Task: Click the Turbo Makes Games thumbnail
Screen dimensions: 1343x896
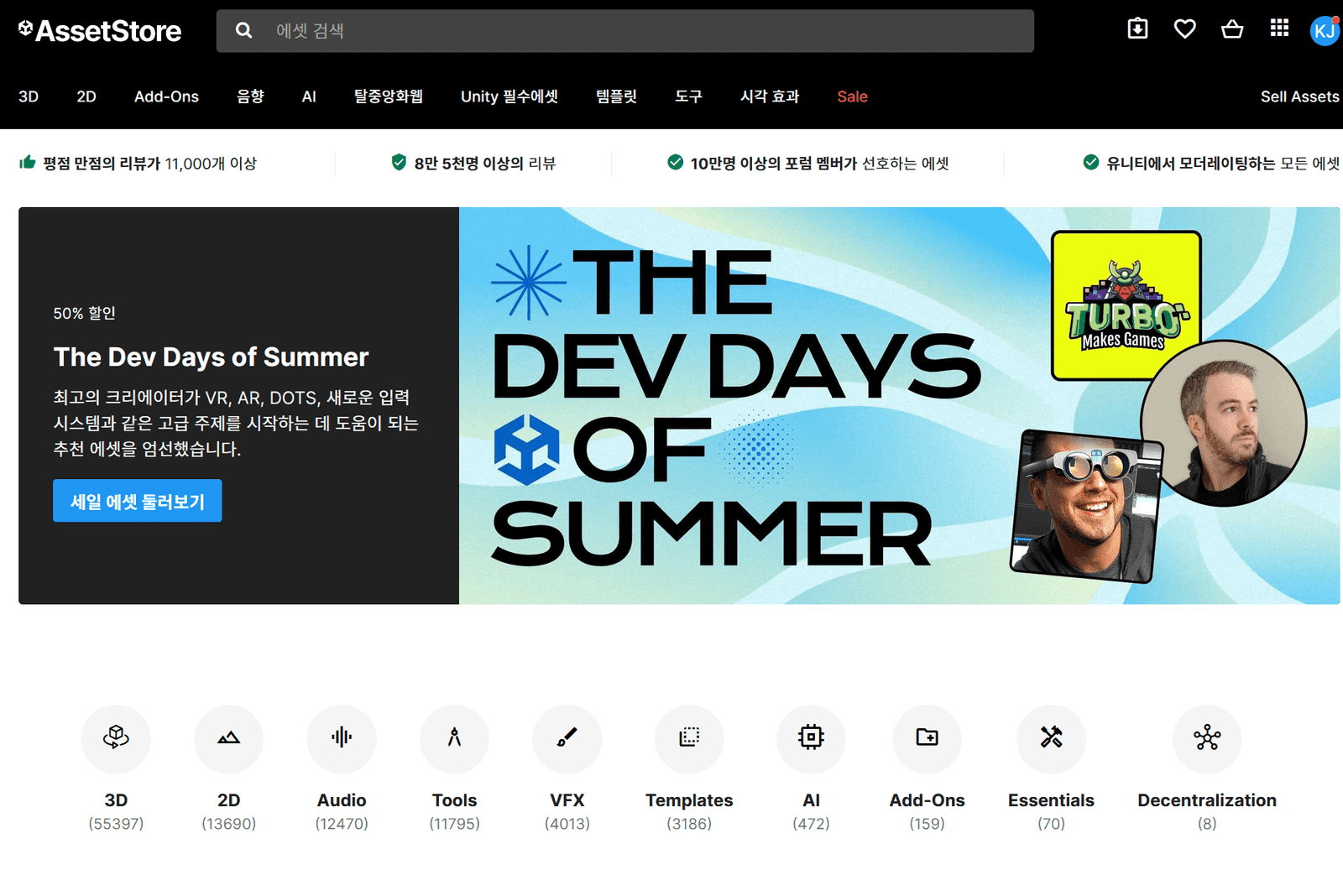Action: coord(1126,305)
